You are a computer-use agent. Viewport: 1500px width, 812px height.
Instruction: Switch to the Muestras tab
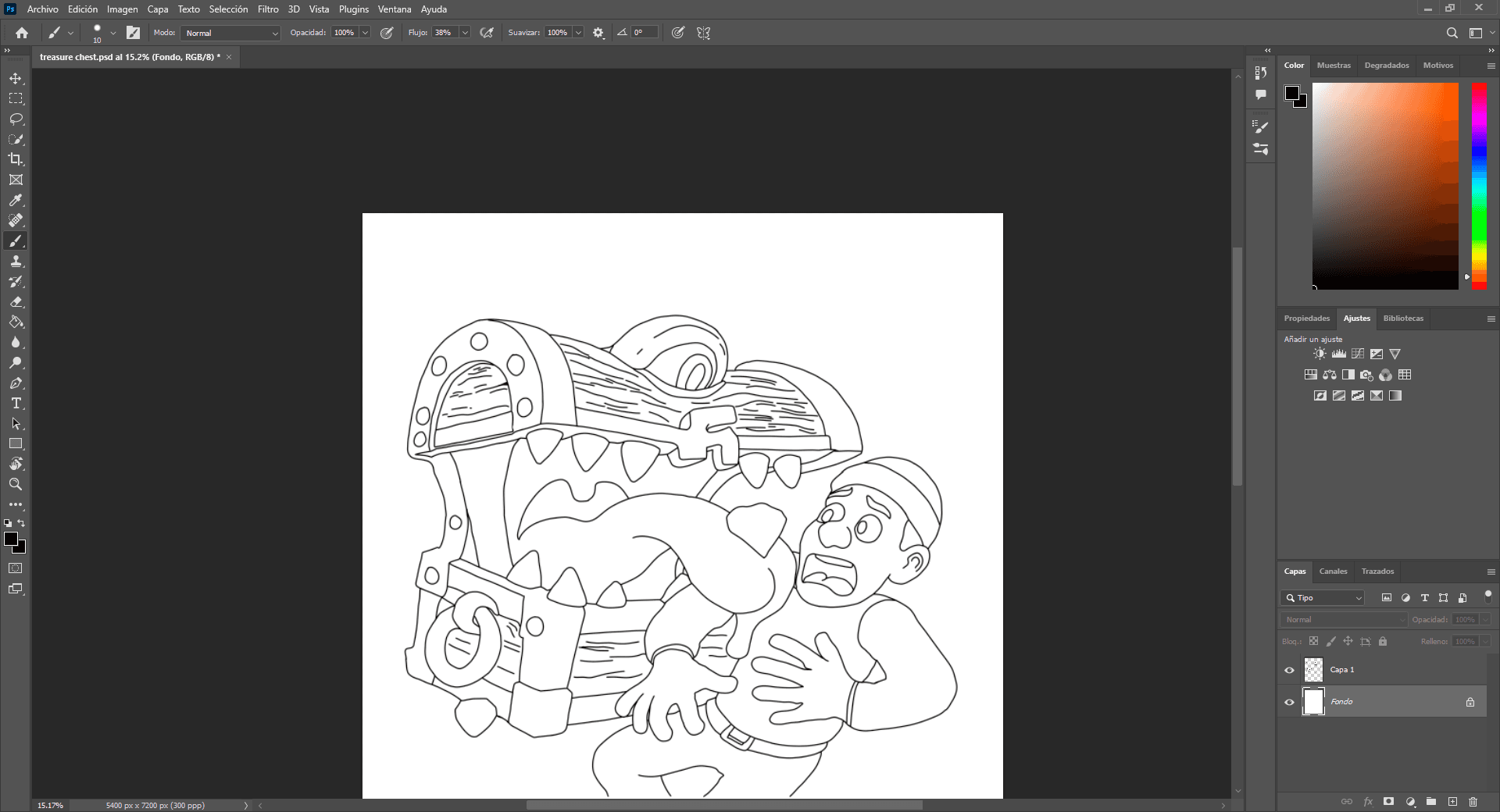[1333, 66]
